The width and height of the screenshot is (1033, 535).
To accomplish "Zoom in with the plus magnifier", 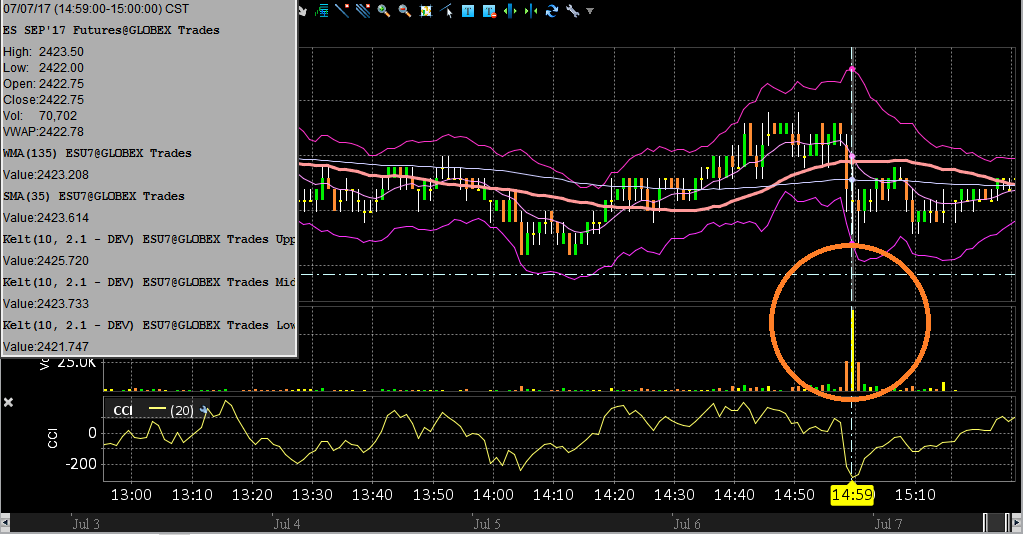I will pos(384,11).
